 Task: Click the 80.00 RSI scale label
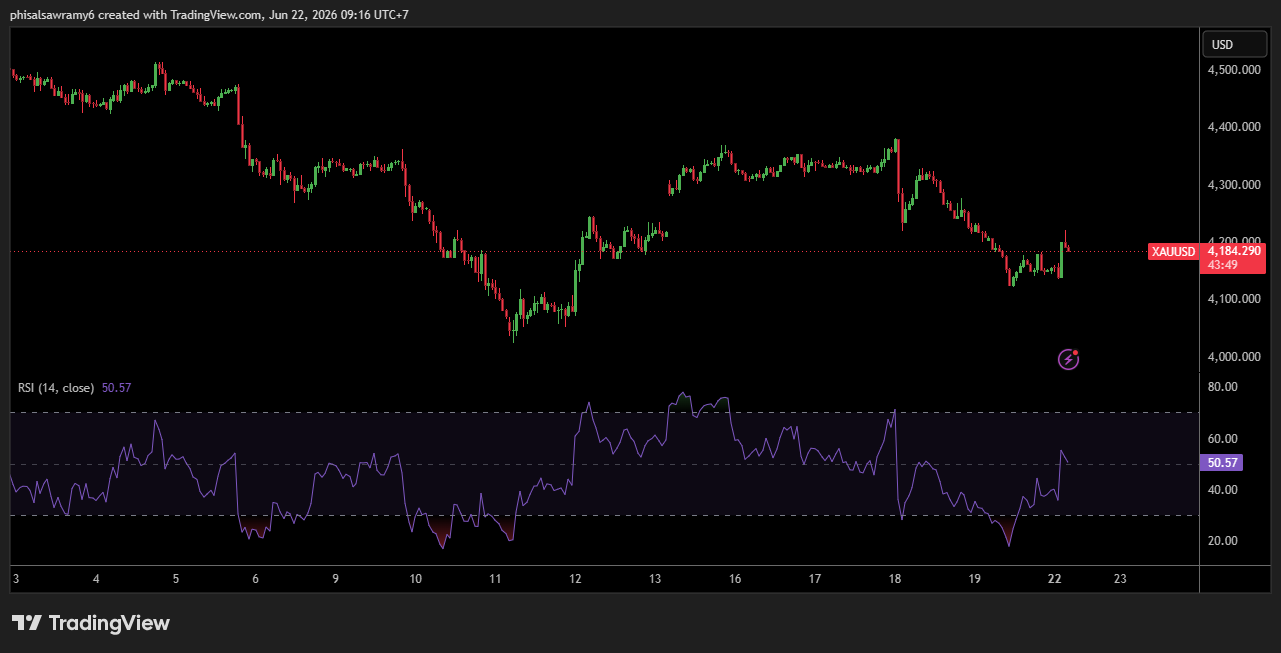coord(1223,387)
